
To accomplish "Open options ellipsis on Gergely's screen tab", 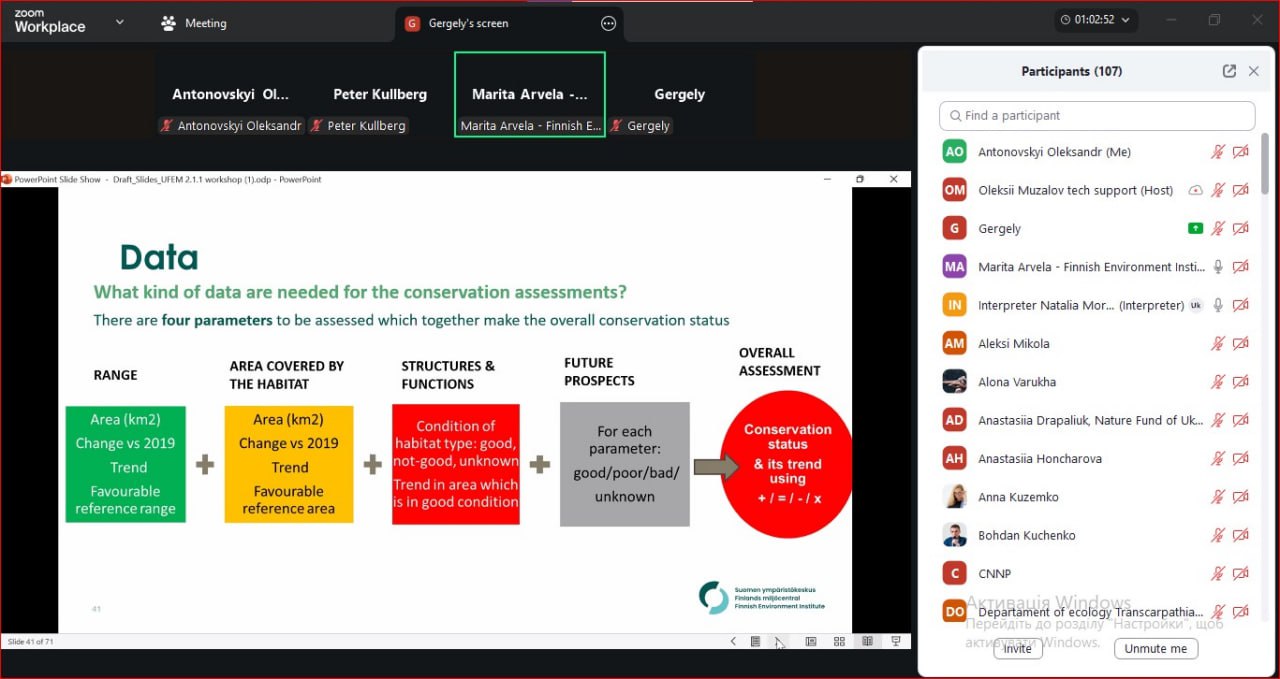I will click(608, 23).
